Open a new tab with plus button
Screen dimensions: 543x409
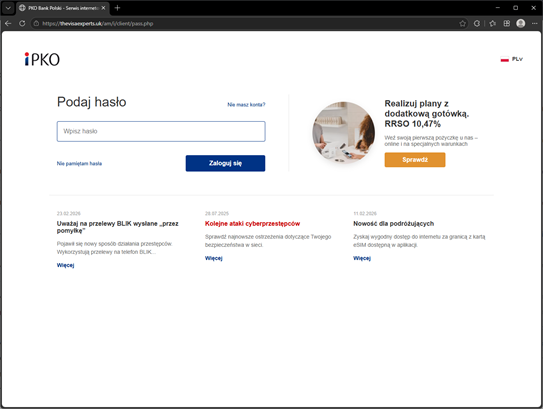coord(117,8)
